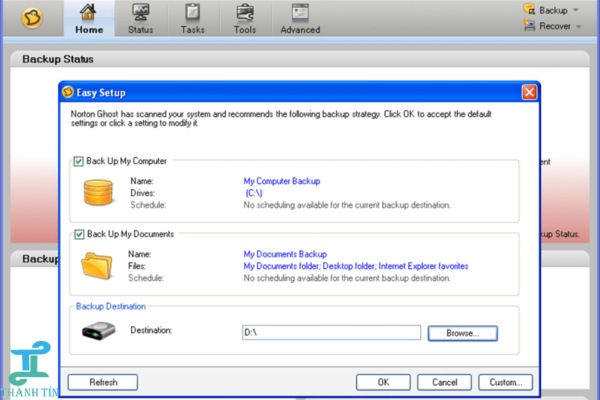The image size is (600, 400).
Task: Click the Backup Destination group label
Action: click(x=111, y=306)
